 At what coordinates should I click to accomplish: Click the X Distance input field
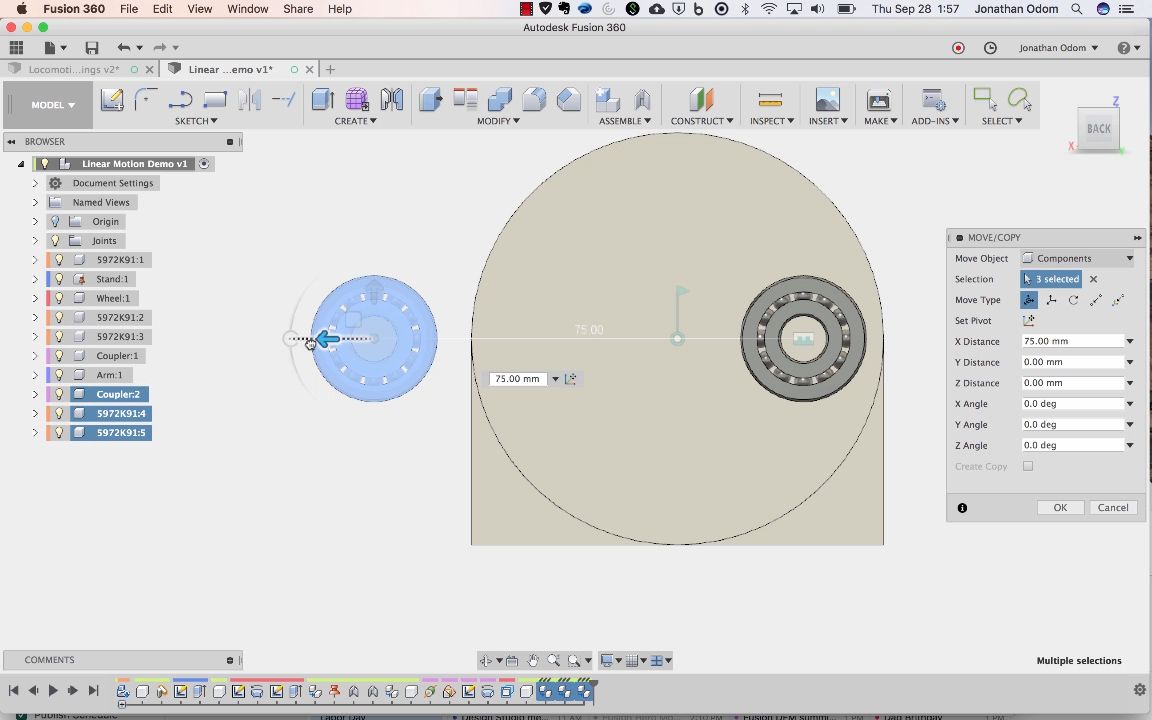click(1070, 342)
